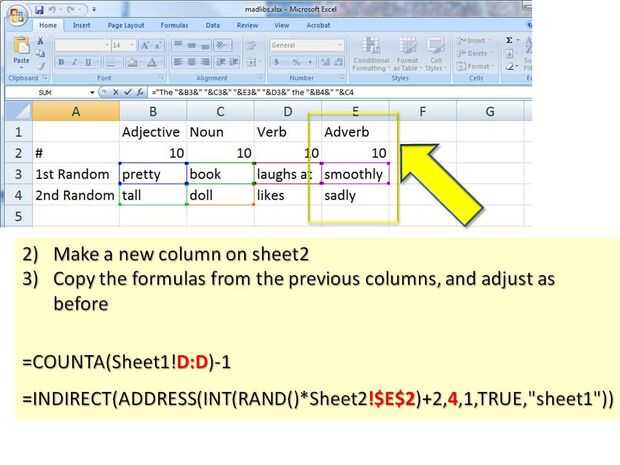Cancel formula entry with X button
Image resolution: width=620 pixels, height=465 pixels.
[115, 92]
